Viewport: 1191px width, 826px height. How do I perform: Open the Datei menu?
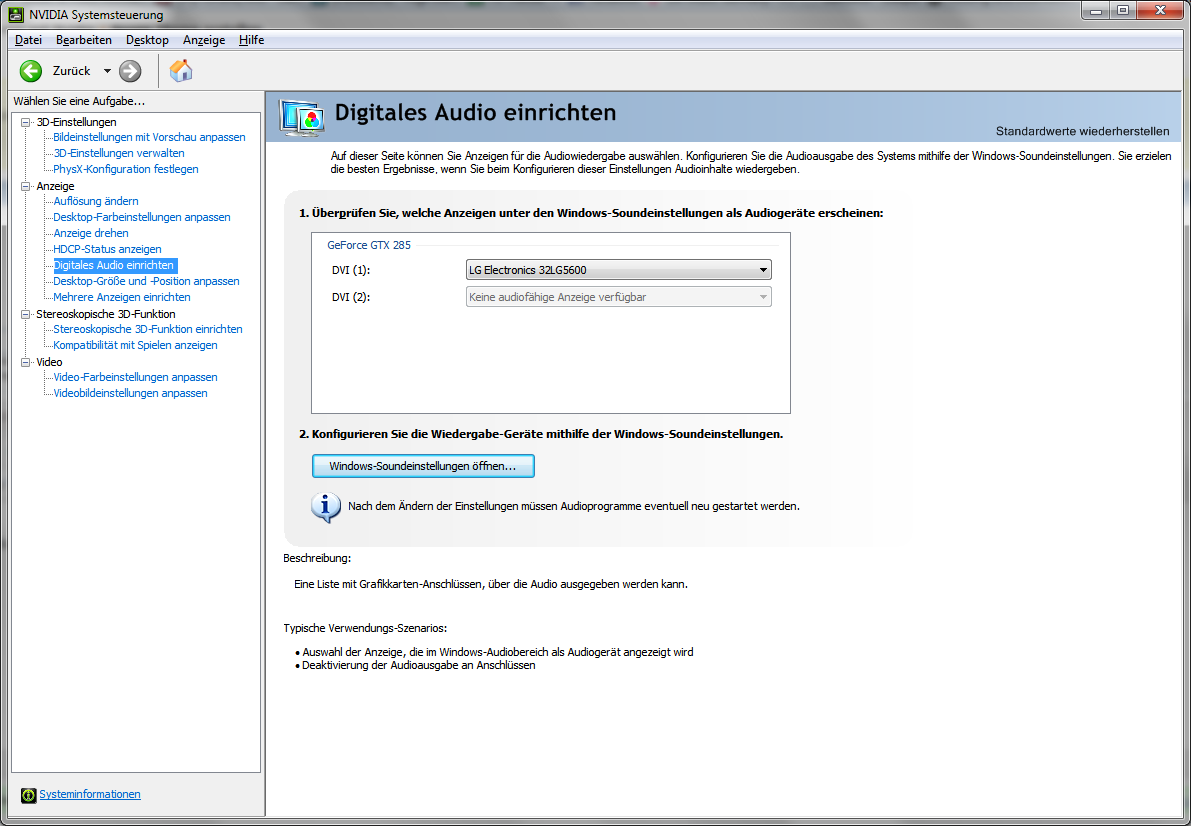tap(28, 40)
